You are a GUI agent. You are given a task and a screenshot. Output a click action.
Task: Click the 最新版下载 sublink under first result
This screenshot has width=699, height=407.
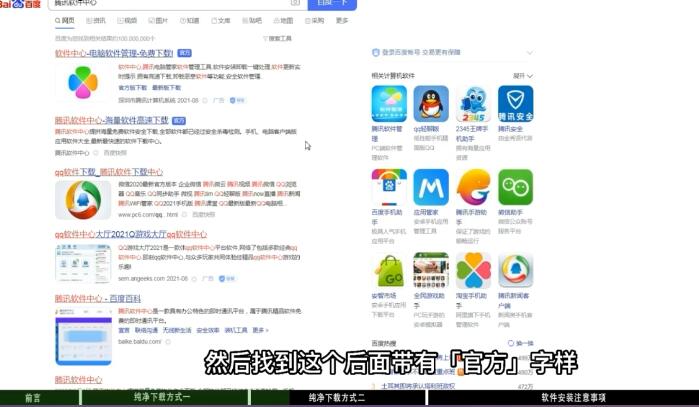coord(166,88)
